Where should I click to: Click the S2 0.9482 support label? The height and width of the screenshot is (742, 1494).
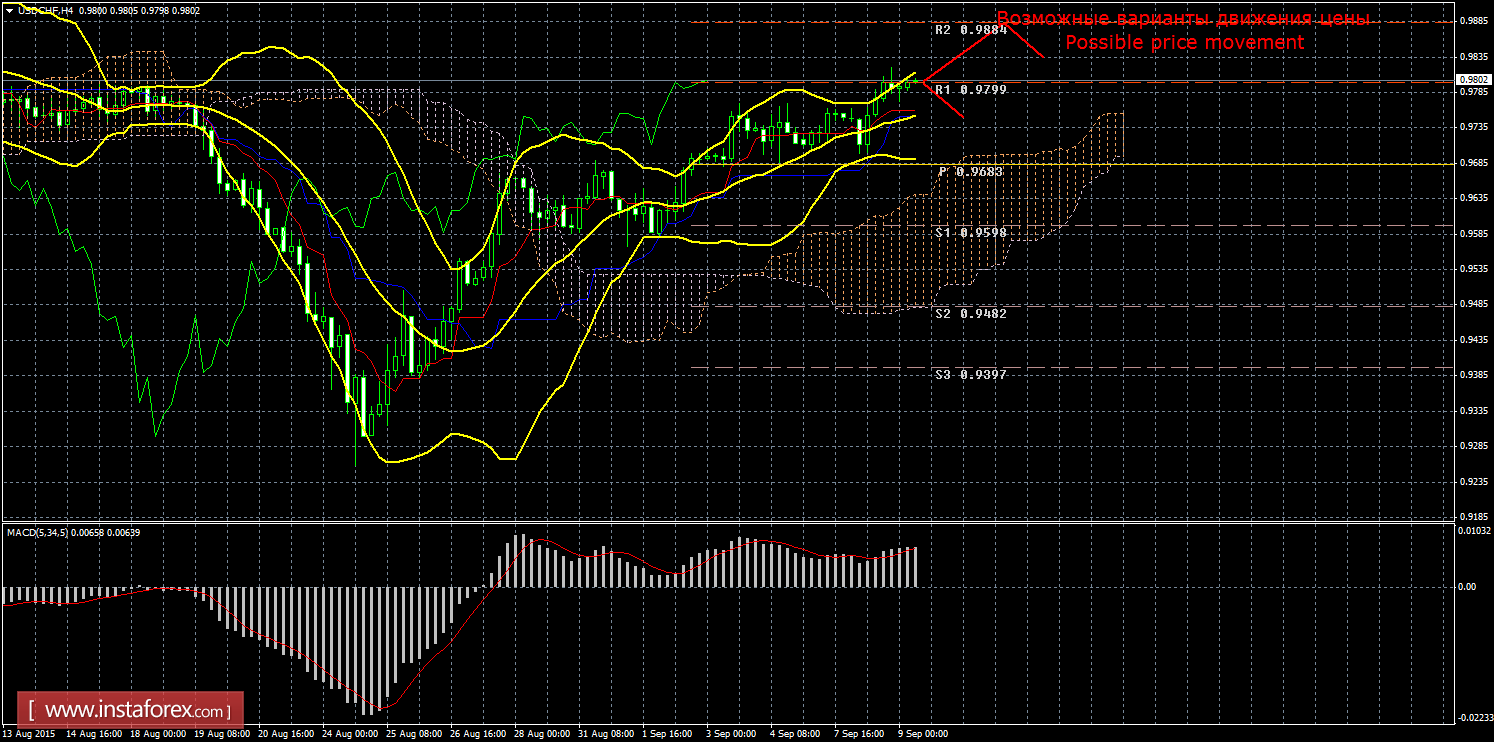(x=970, y=314)
